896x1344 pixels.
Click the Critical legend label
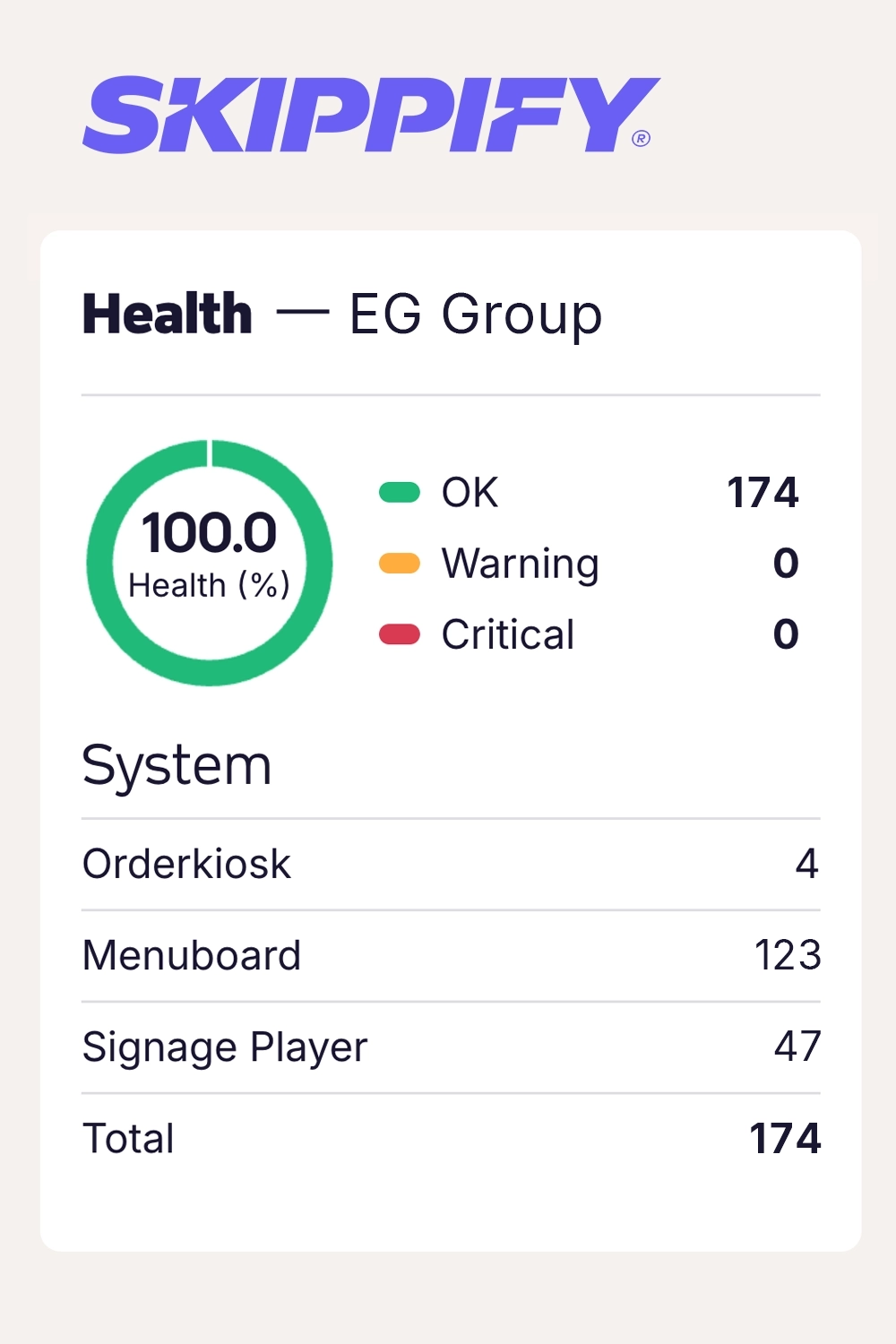508,634
